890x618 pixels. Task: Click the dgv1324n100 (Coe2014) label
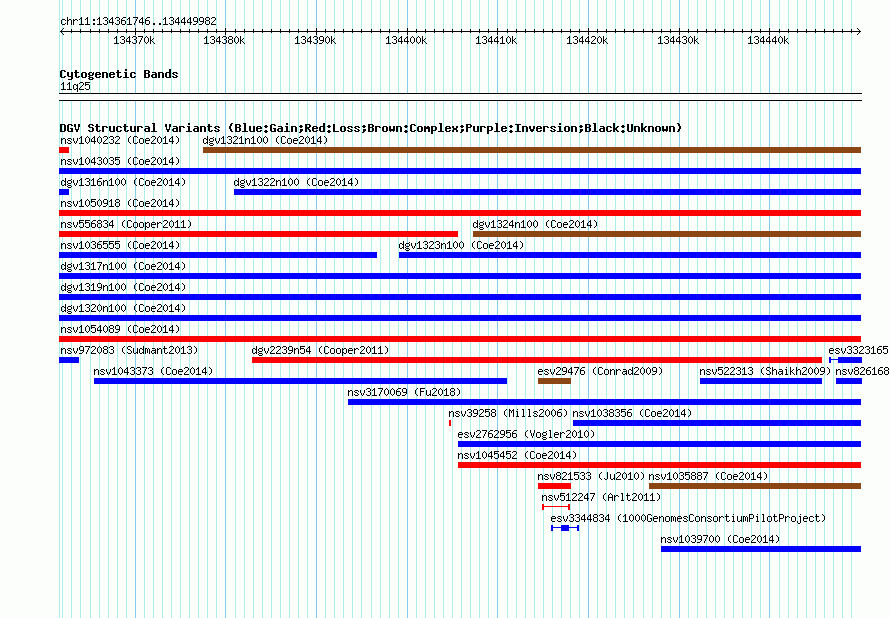coord(535,224)
